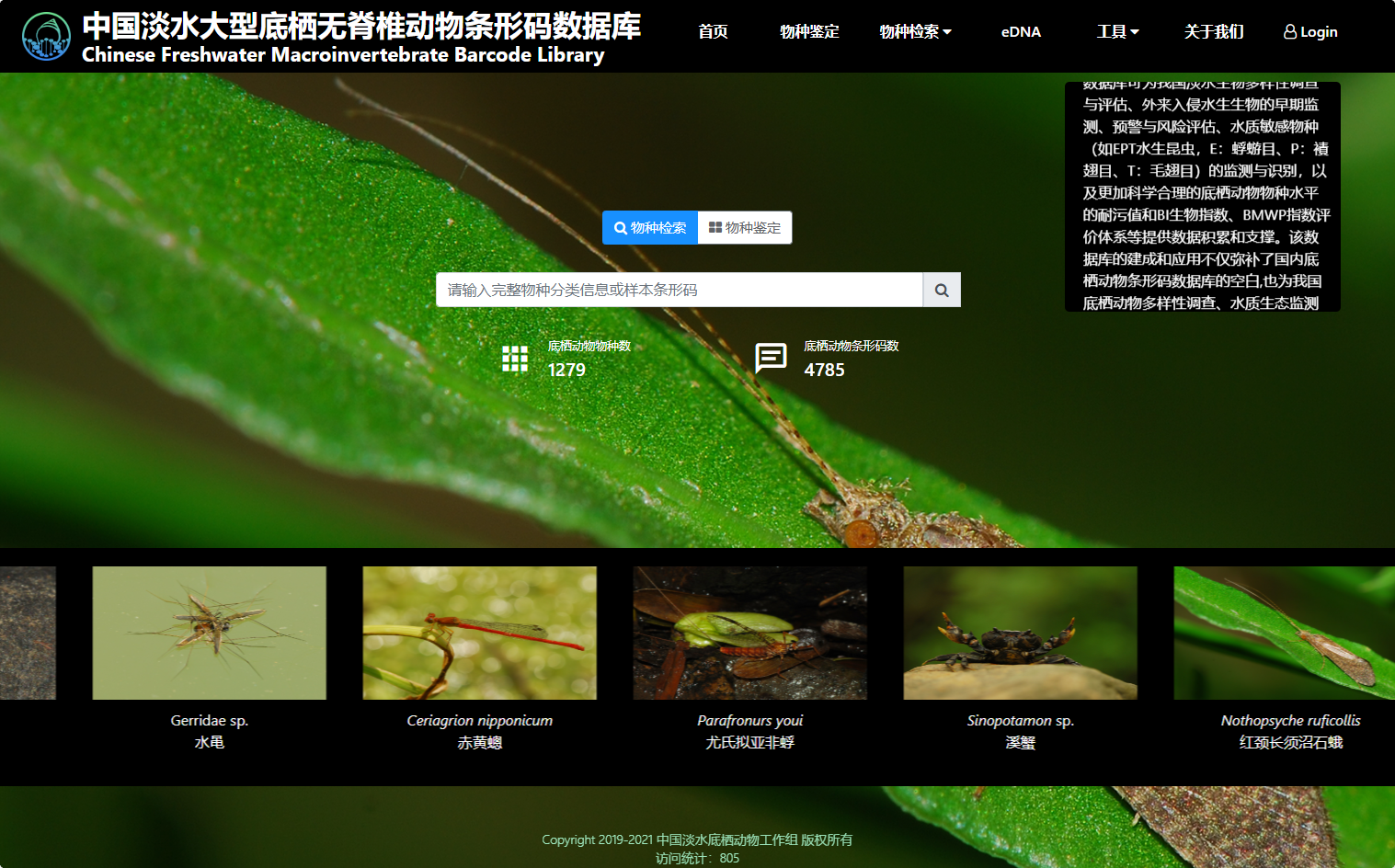Image resolution: width=1395 pixels, height=868 pixels.
Task: Click the Ceriagrion nipponicum species name
Action: click(480, 721)
